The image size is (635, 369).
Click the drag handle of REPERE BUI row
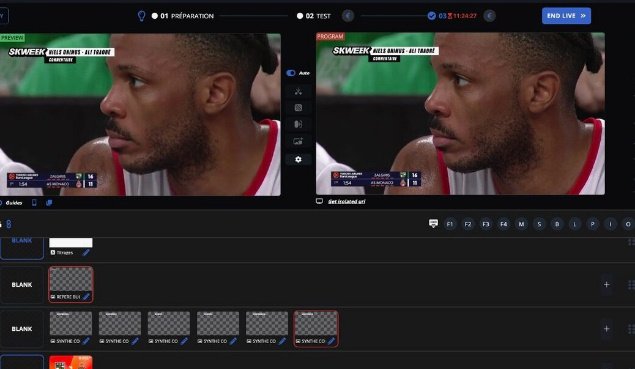631,285
